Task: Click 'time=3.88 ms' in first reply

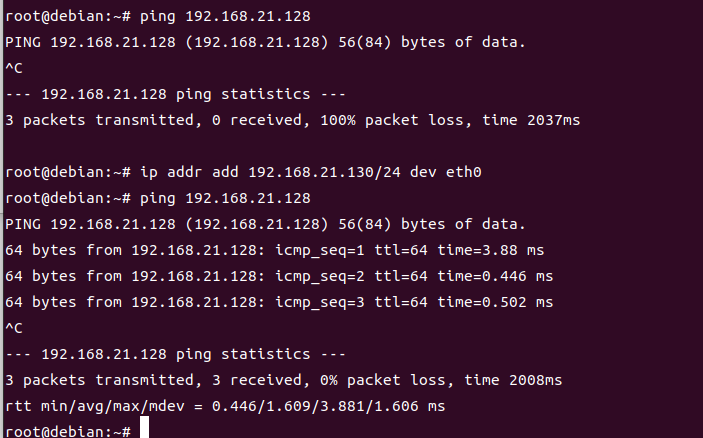Action: point(490,250)
